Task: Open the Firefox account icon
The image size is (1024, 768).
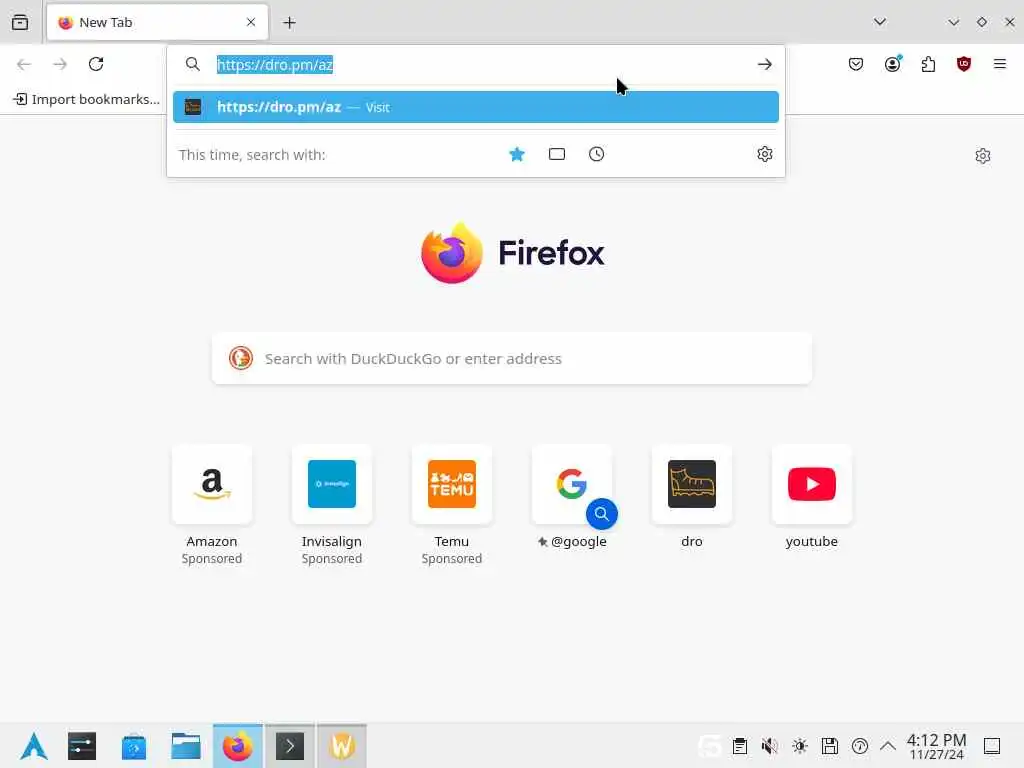Action: tap(893, 63)
